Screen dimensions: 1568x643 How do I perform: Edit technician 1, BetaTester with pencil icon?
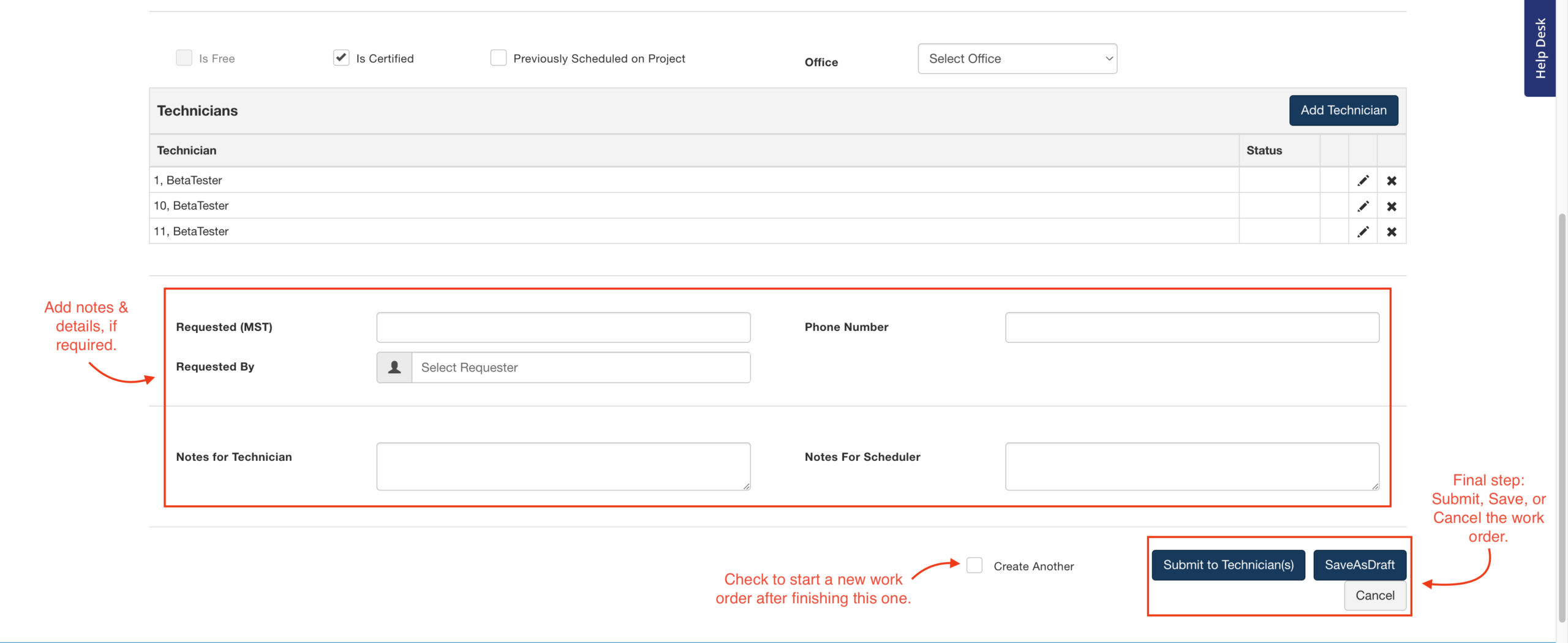(x=1363, y=181)
